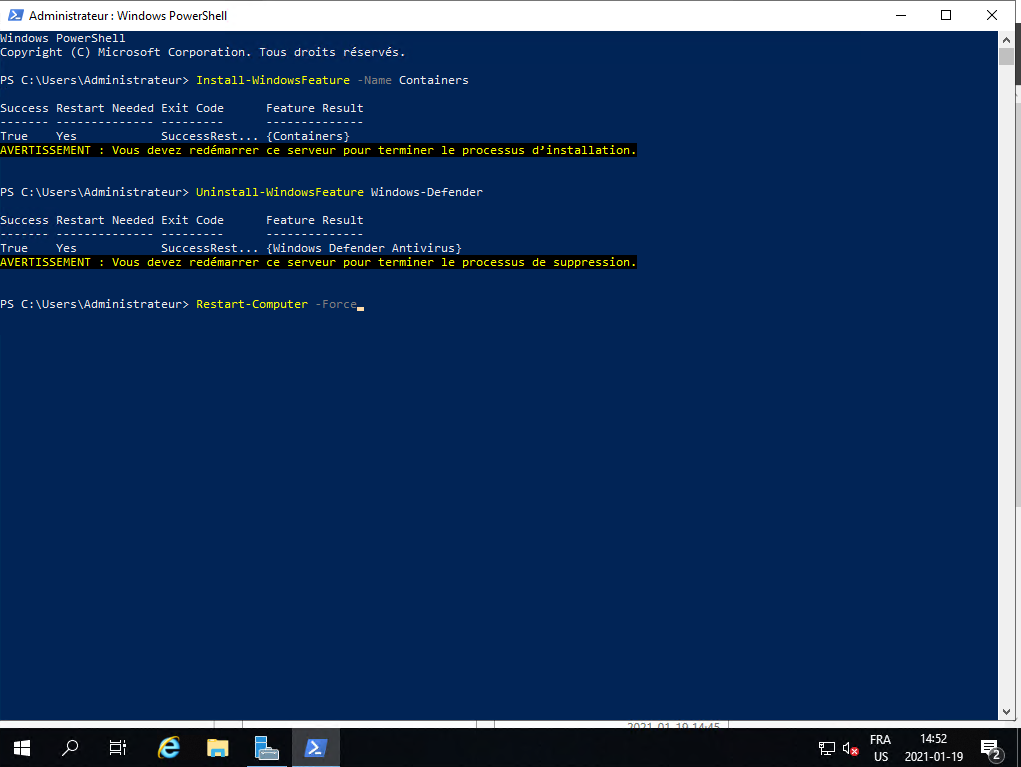The width and height of the screenshot is (1021, 767).
Task: Click the warning about processus de suppression
Action: [318, 262]
